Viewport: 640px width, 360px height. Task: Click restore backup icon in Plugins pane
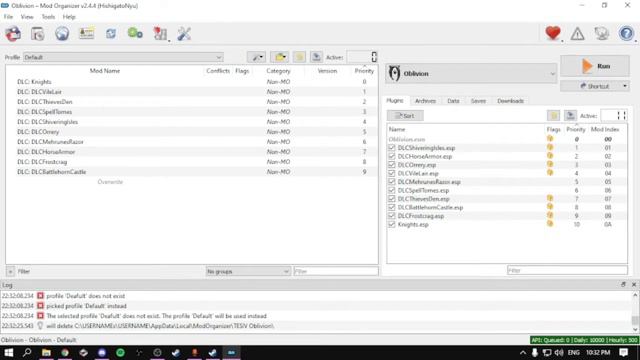553,116
